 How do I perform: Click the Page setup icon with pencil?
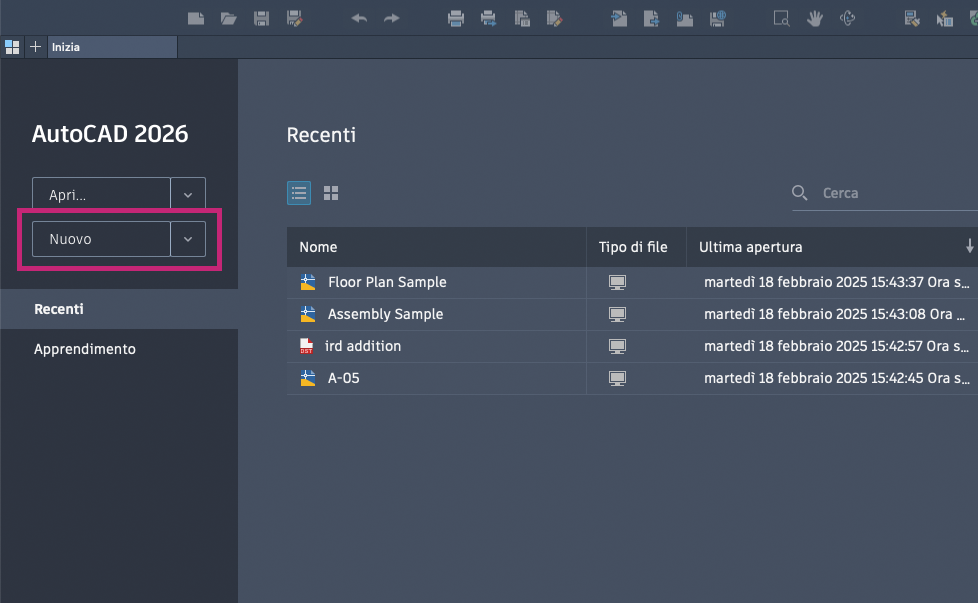coord(554,19)
